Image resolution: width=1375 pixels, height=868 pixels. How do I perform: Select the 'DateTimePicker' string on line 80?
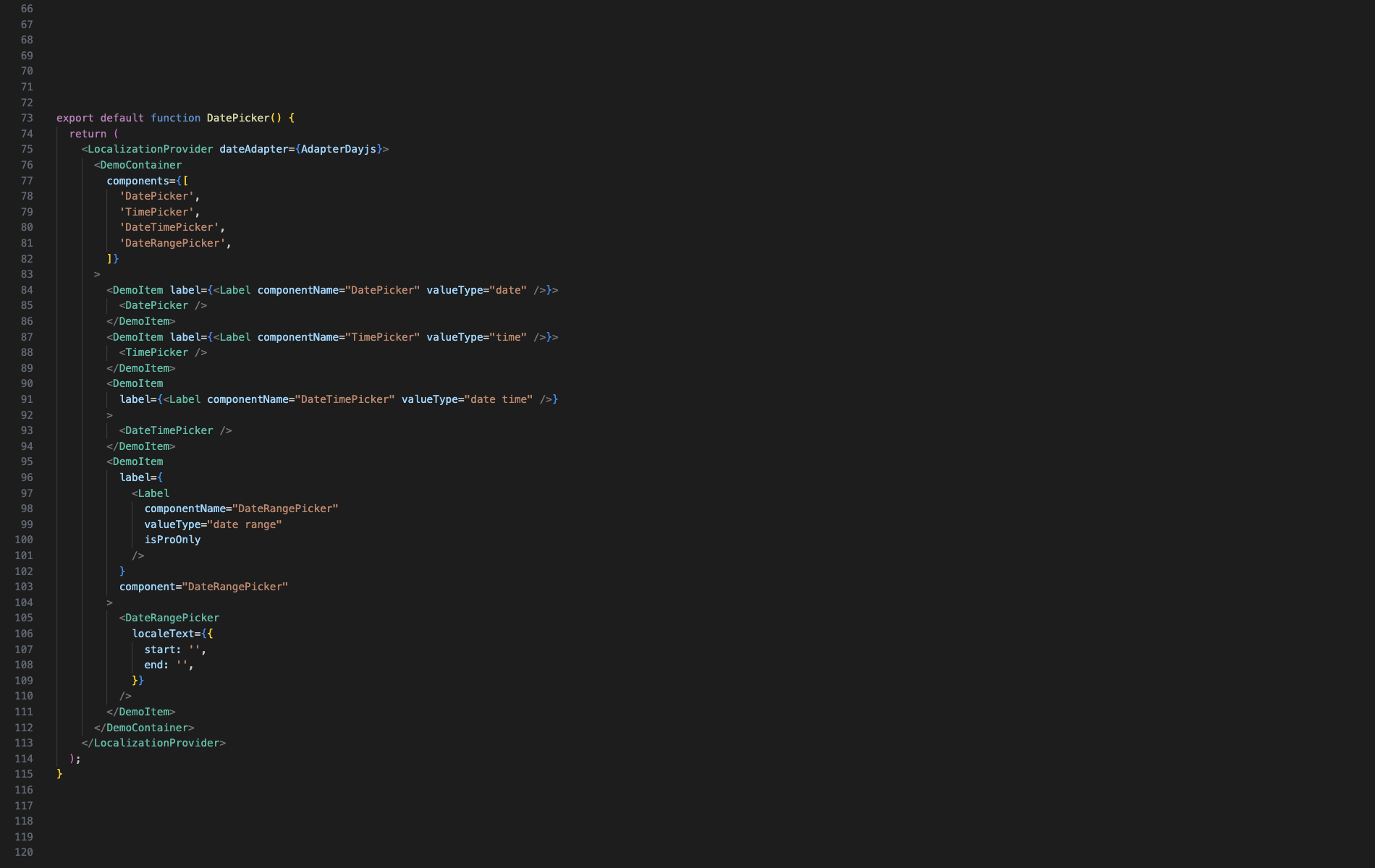pos(169,227)
